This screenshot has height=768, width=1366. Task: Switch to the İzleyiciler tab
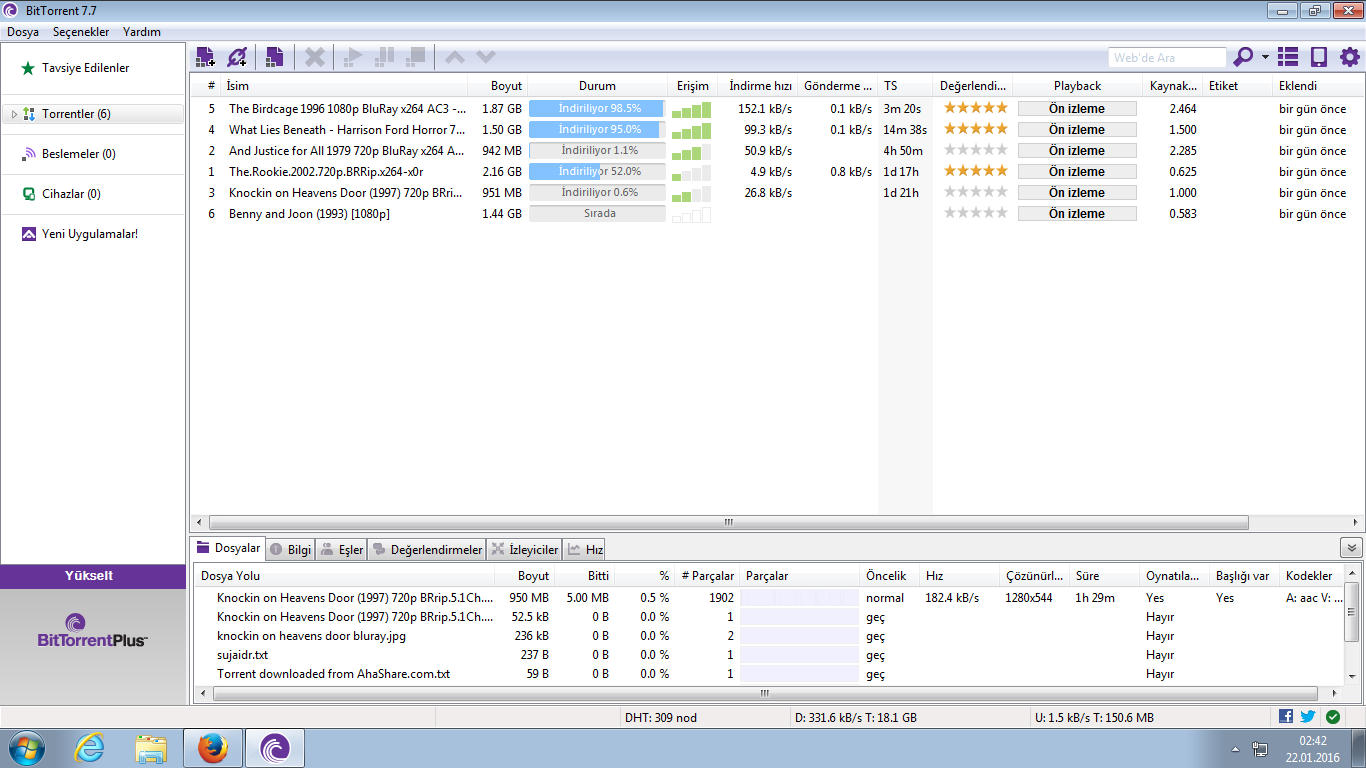pyautogui.click(x=525, y=549)
